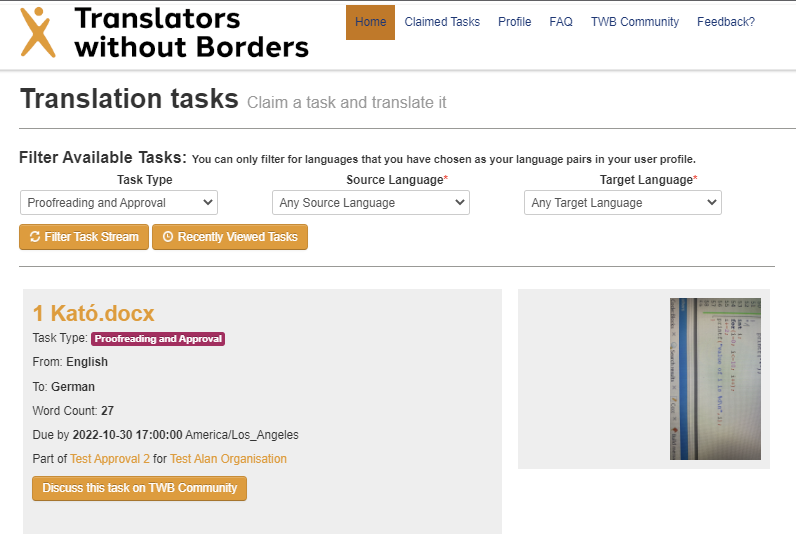Click the clock icon in Recently Viewed Tasks
796x535 pixels.
point(168,237)
